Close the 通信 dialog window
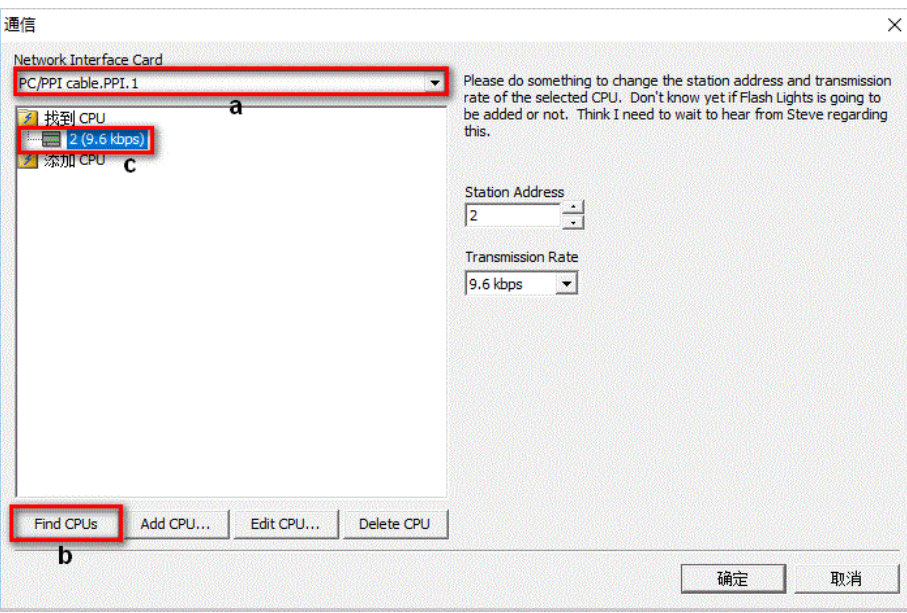907x613 pixels. click(x=894, y=25)
